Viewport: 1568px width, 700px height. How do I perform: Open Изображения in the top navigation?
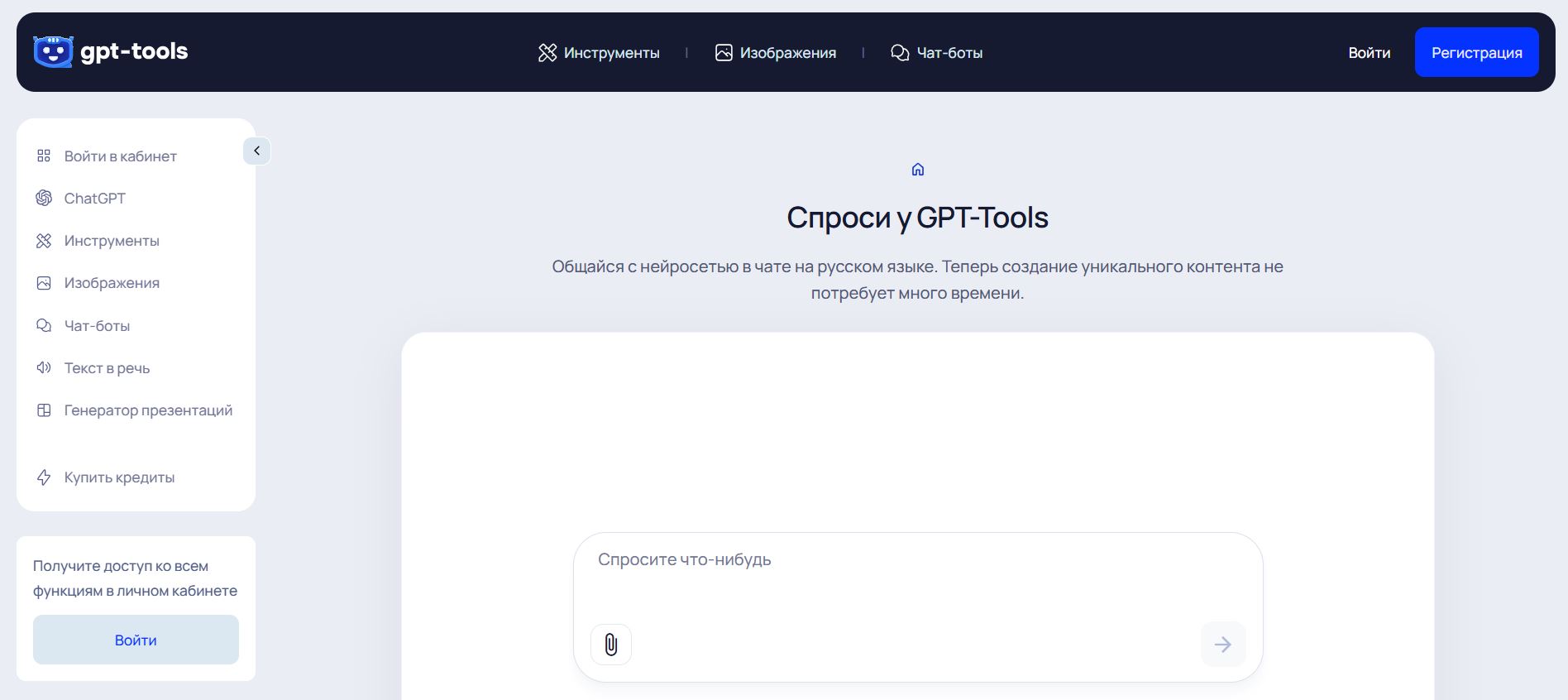tap(776, 53)
